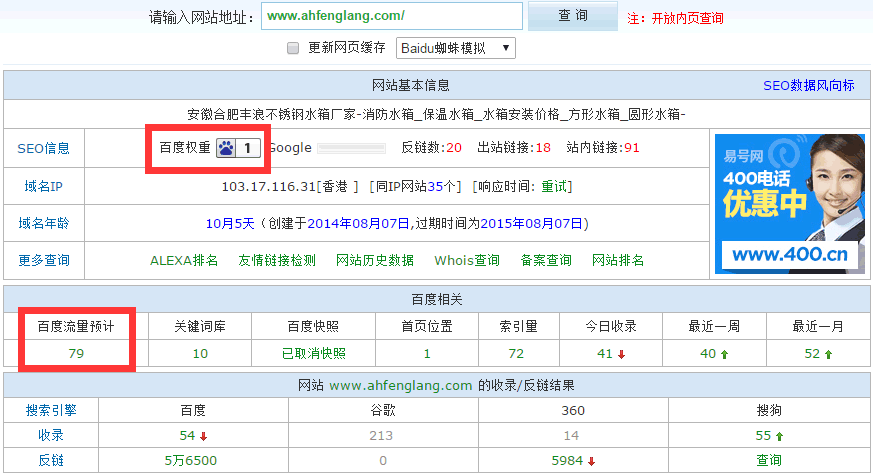
Task: Click the 同IP网站 35 count link
Action: [435, 187]
